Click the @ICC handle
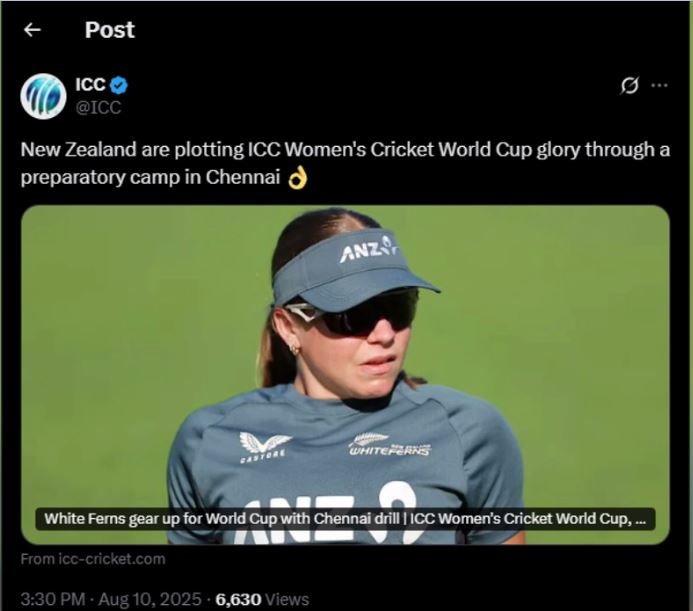This screenshot has width=693, height=611. [98, 108]
